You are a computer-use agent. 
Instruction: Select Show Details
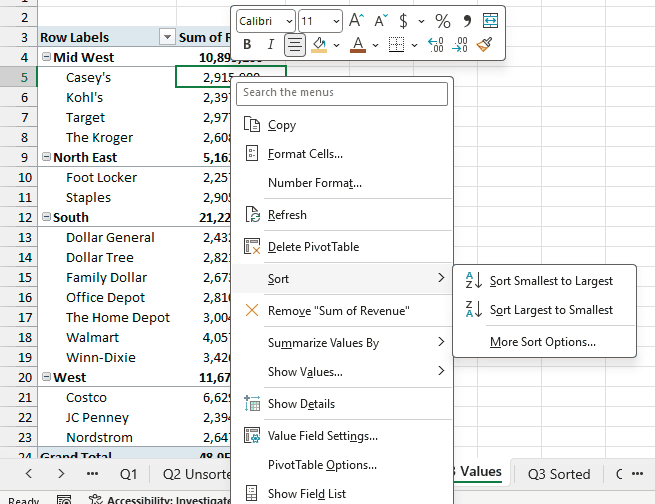pyautogui.click(x=342, y=404)
